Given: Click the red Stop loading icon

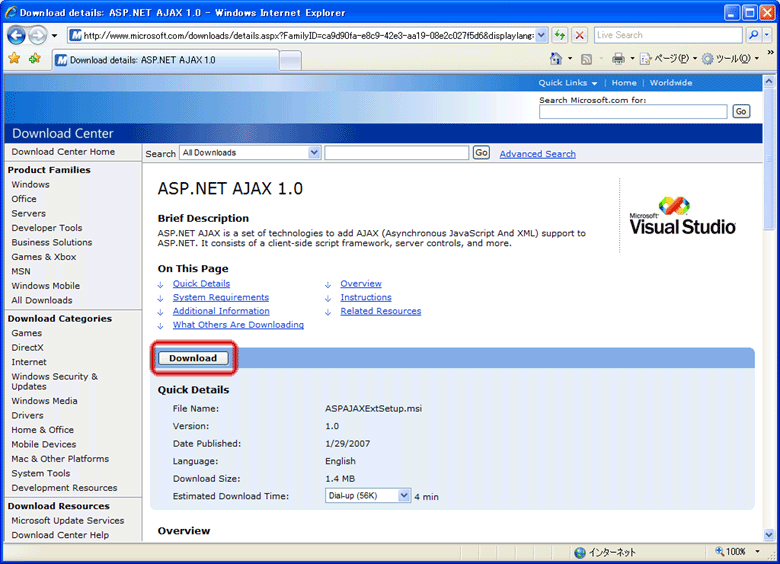Looking at the screenshot, I should [x=580, y=35].
